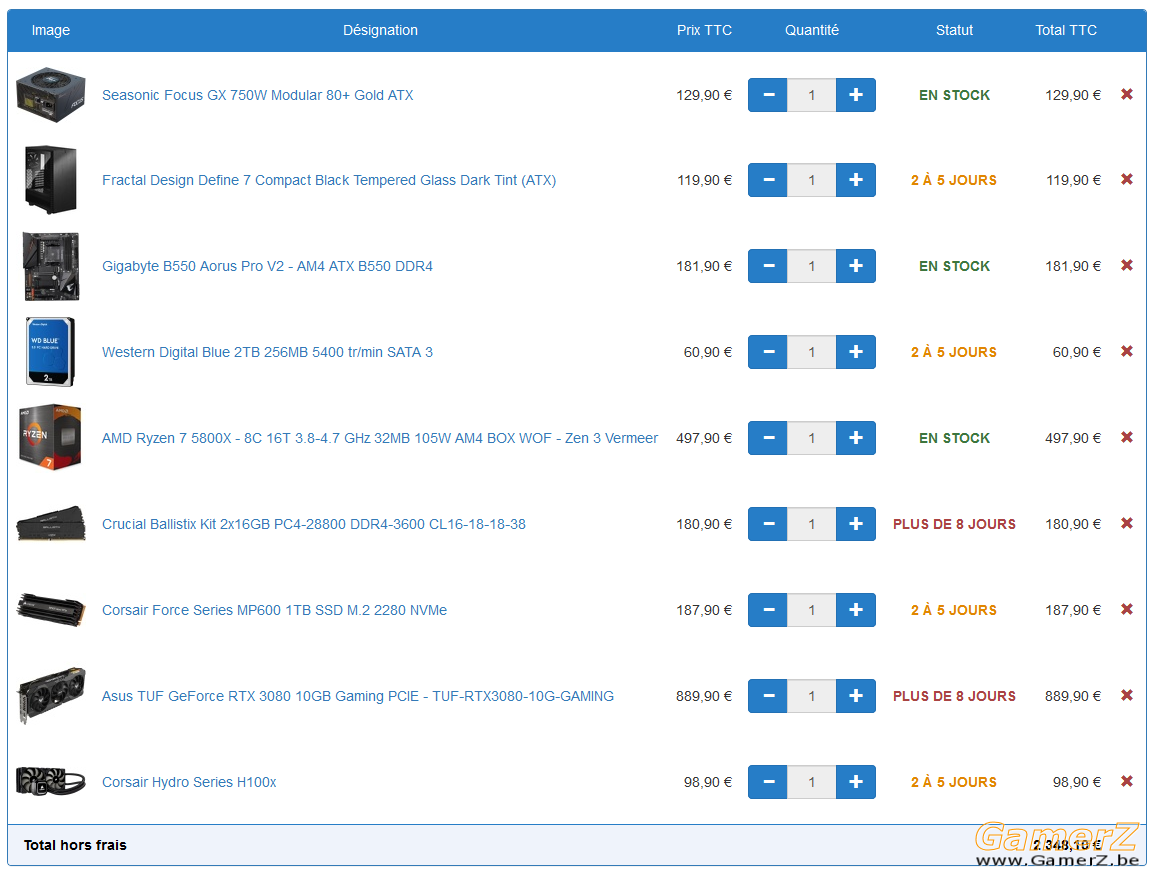
Task: Add one more Western Digital Blue 2TB
Action: point(856,352)
